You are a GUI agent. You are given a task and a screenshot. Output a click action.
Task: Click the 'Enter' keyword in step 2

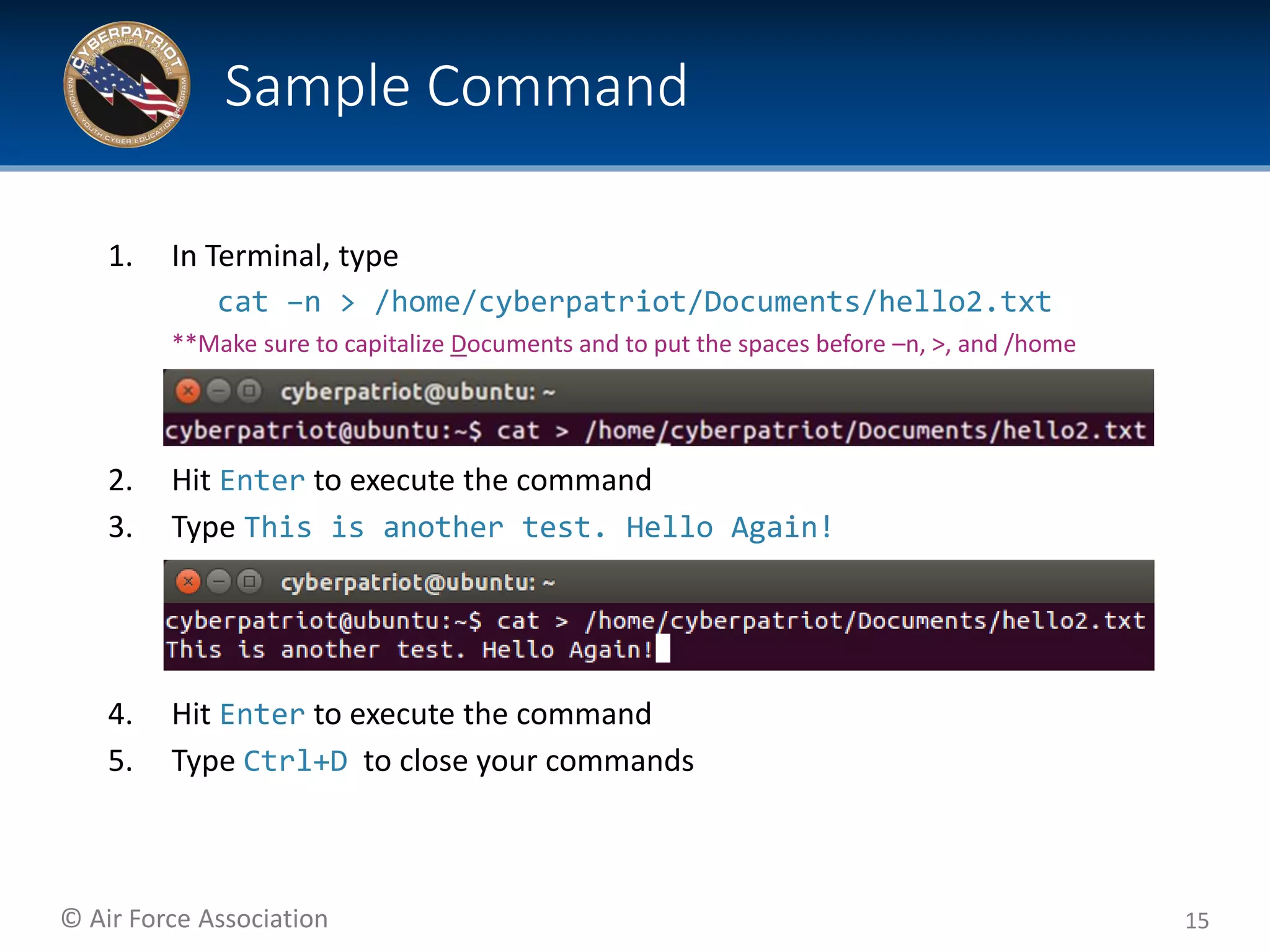(x=262, y=480)
